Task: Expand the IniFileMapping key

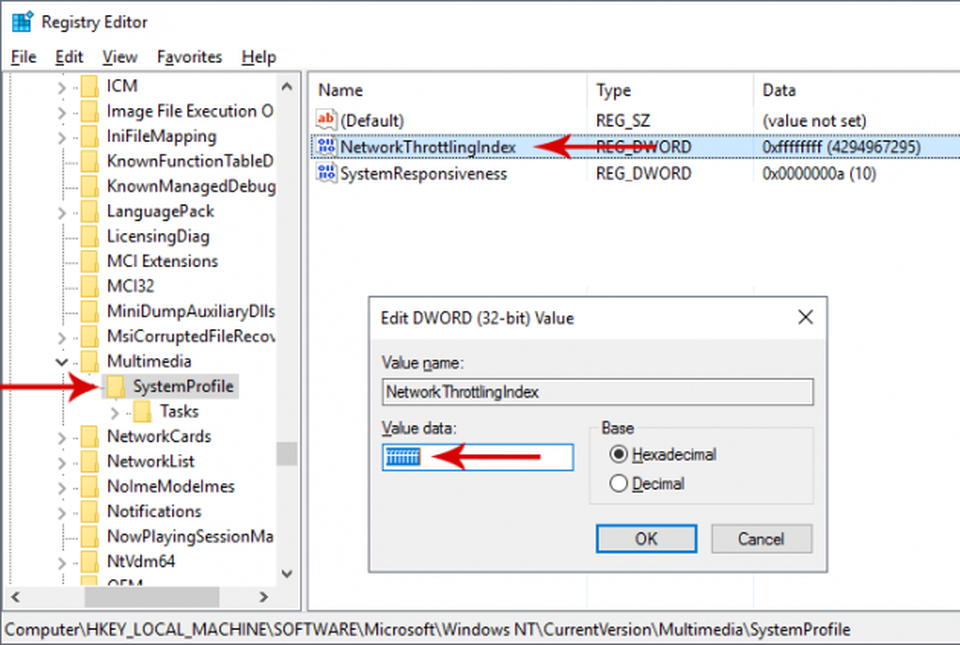Action: [61, 138]
